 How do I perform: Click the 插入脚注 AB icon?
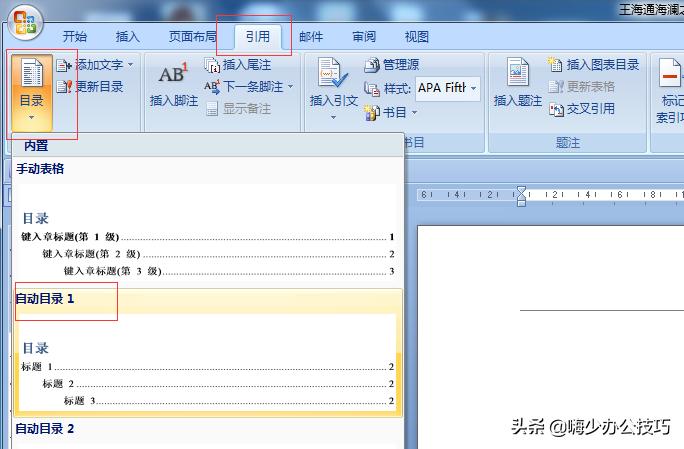[173, 73]
